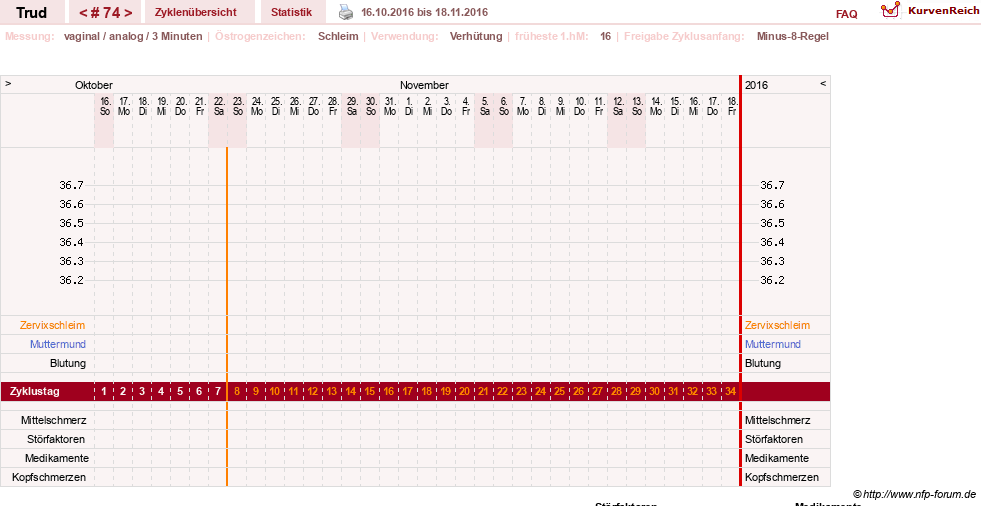981x506 pixels.
Task: Open the FAQ link
Action: [x=846, y=14]
